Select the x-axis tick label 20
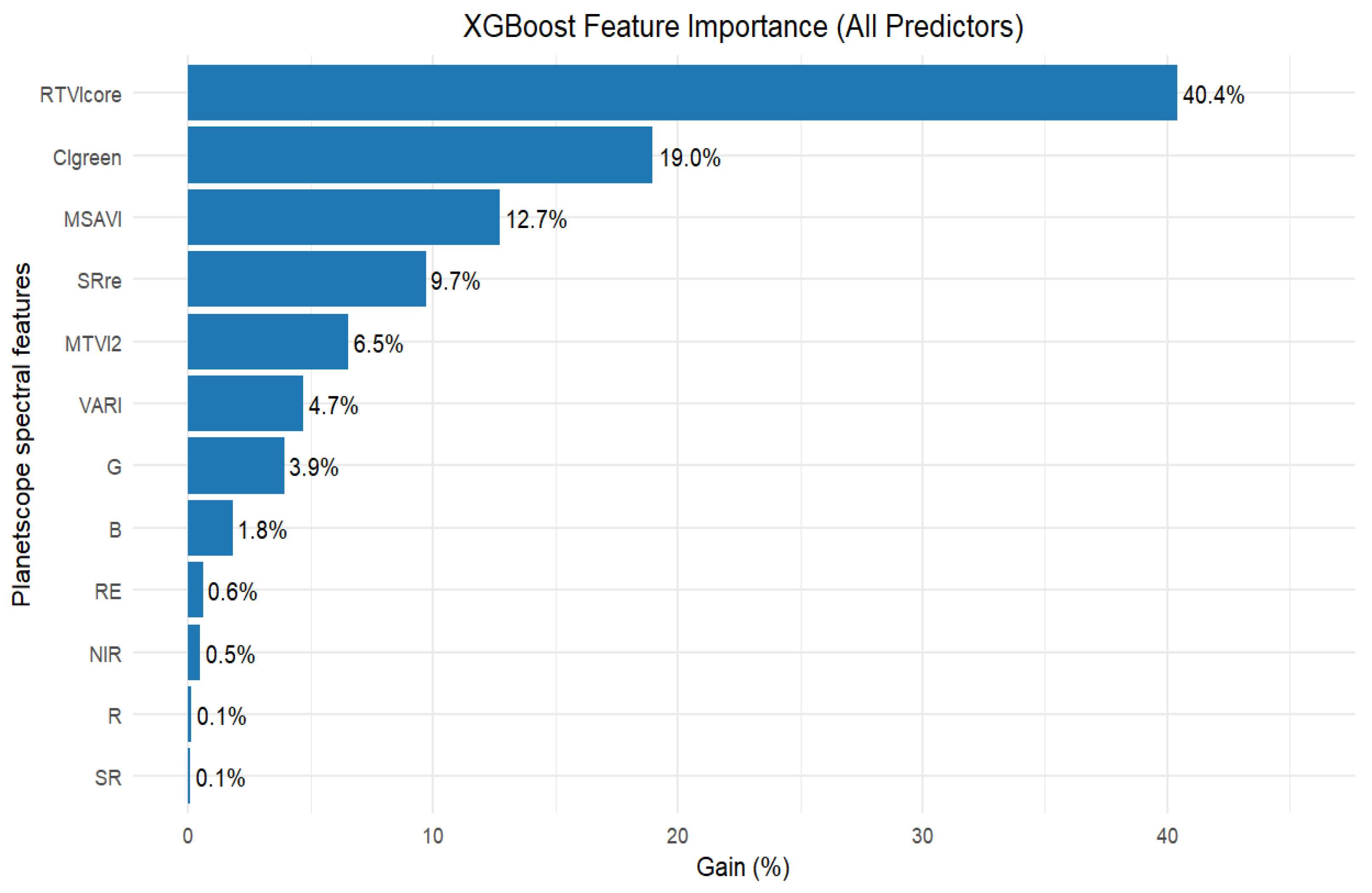The height and width of the screenshot is (893, 1372). pos(678,837)
